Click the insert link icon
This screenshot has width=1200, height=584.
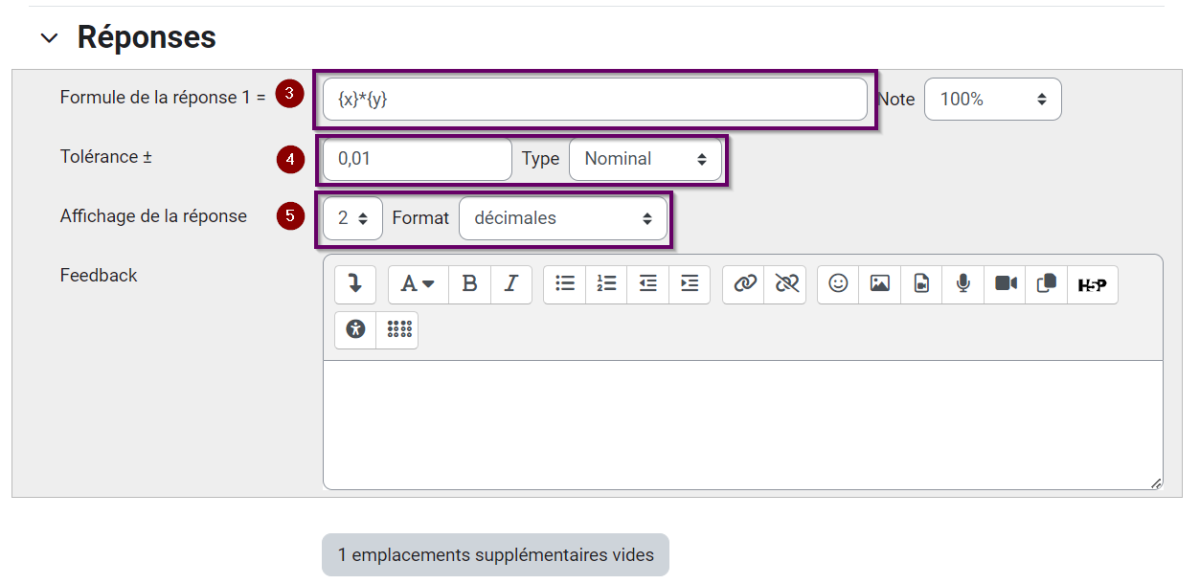click(x=744, y=284)
